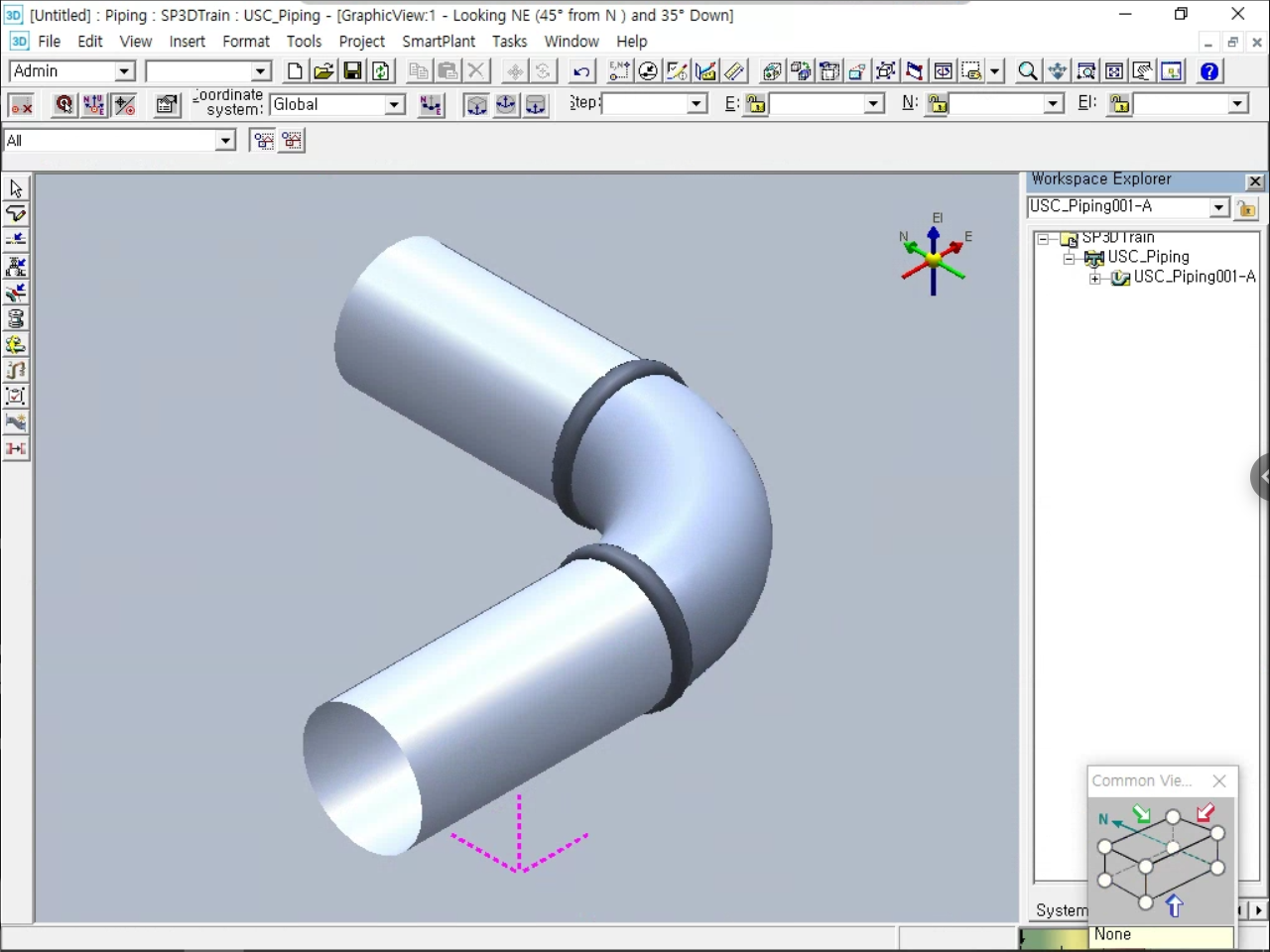Close the Common Views dialog
The height and width of the screenshot is (952, 1270).
click(x=1219, y=781)
